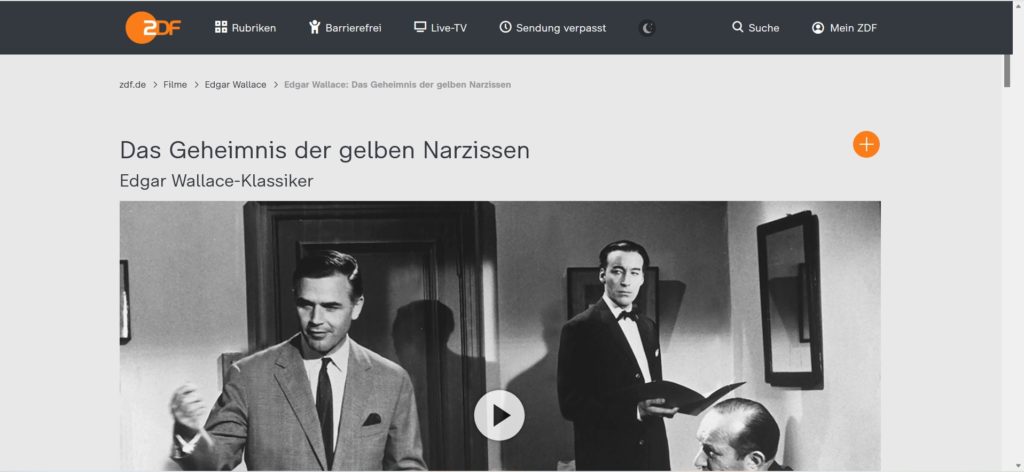The image size is (1024, 472).
Task: Open the Rubriken menu
Action: coord(246,27)
